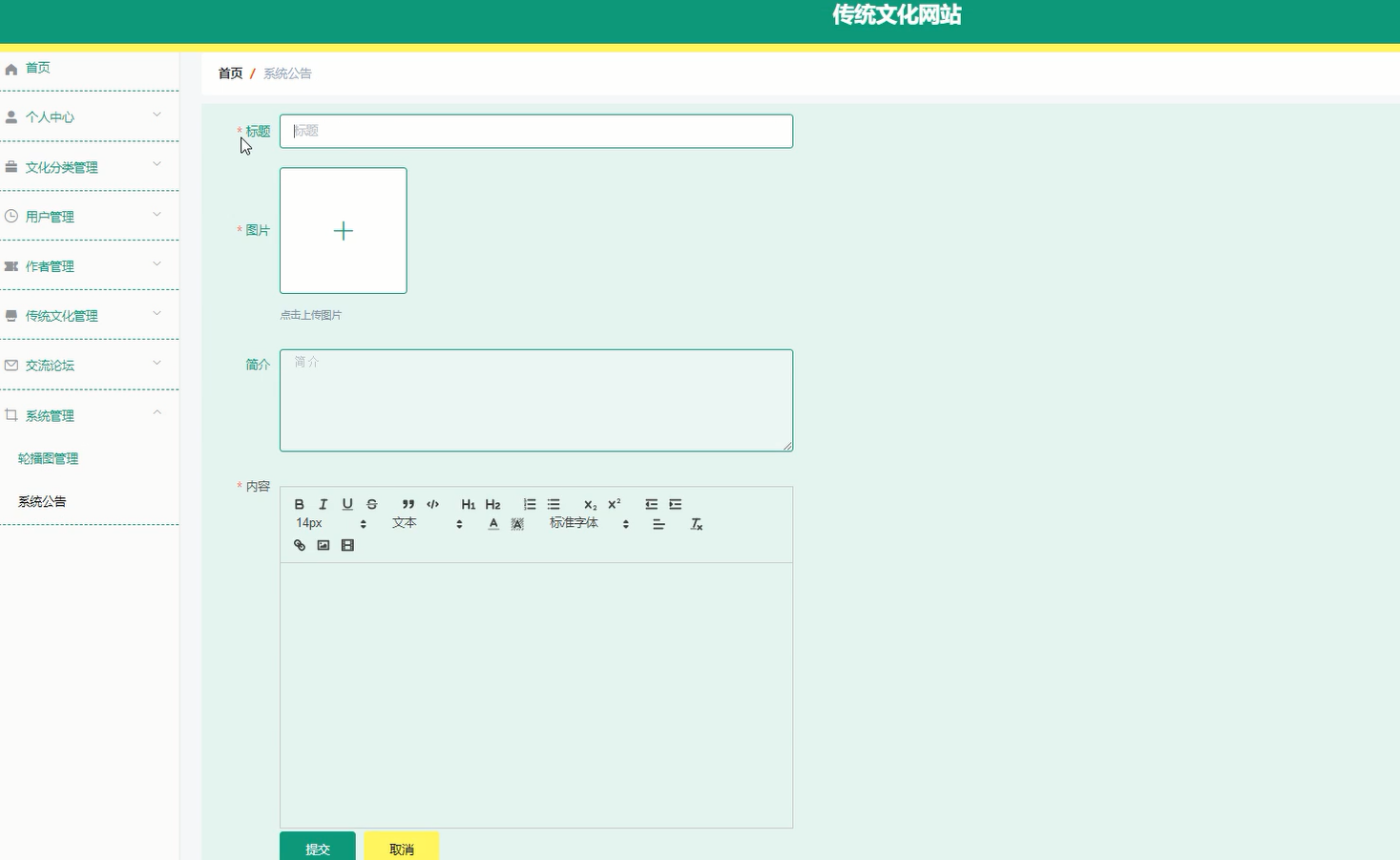Apply Heading 1 style
The image size is (1400, 860).
point(469,504)
